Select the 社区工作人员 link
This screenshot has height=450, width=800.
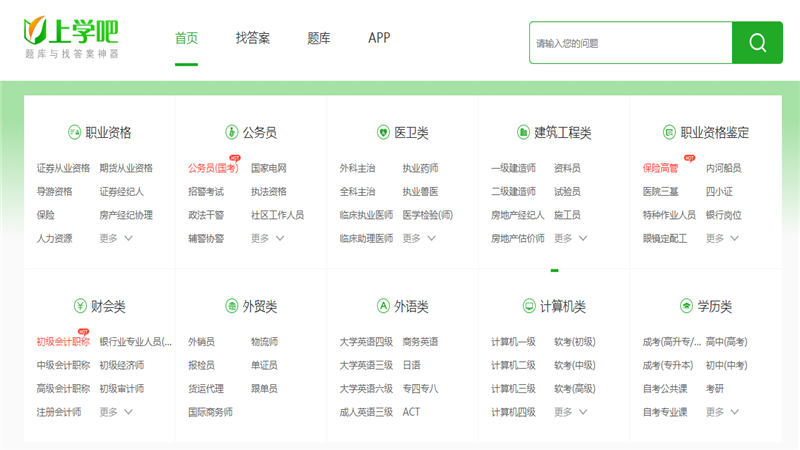point(278,215)
